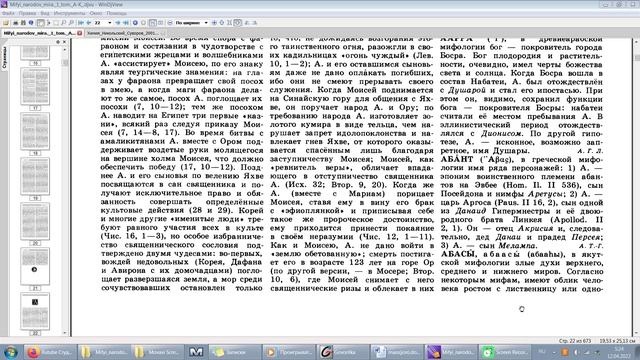Open the Помощь menu
Viewport: 640px width, 360px height.
pos(116,13)
